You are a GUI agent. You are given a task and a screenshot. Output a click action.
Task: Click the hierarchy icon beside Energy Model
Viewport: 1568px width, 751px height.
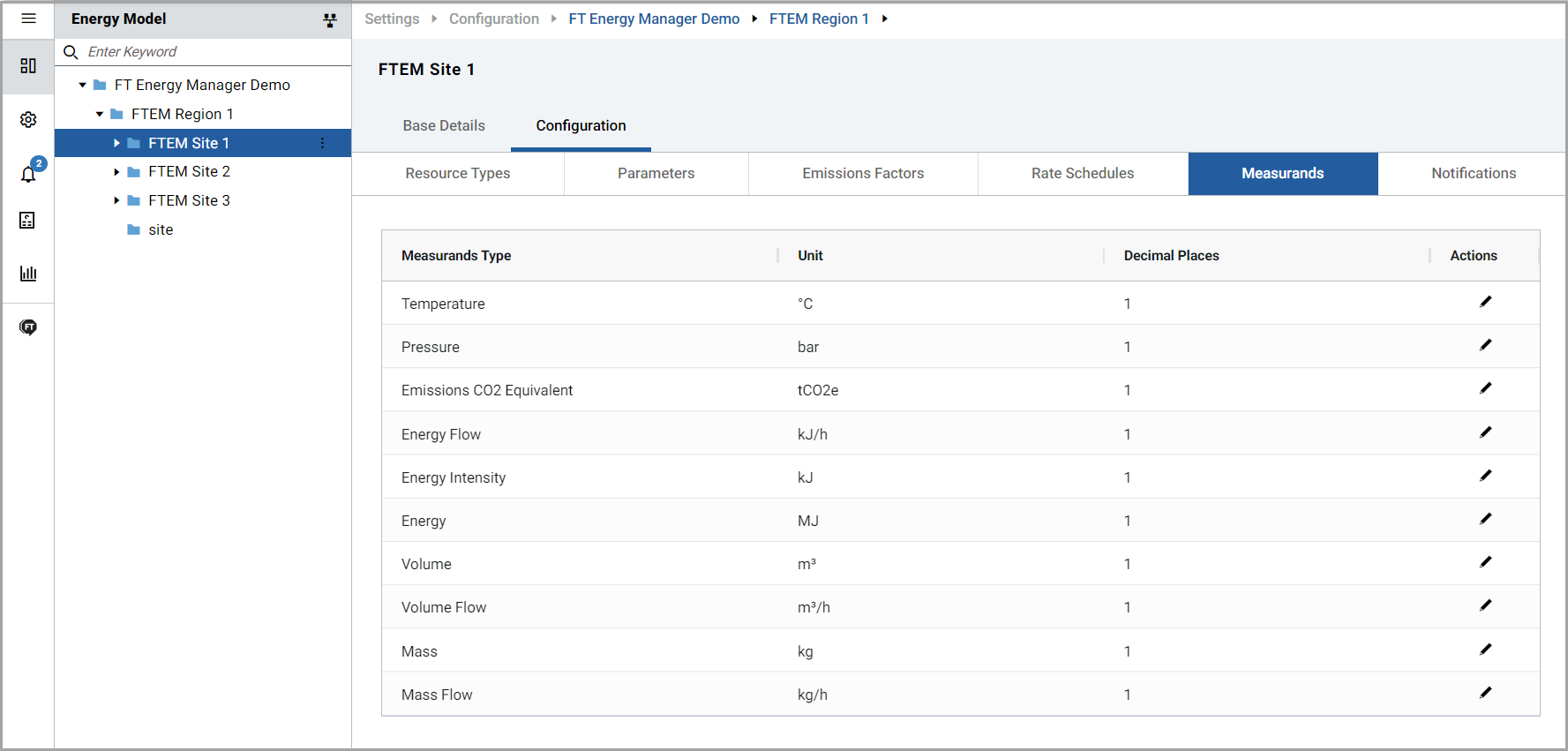(x=330, y=20)
